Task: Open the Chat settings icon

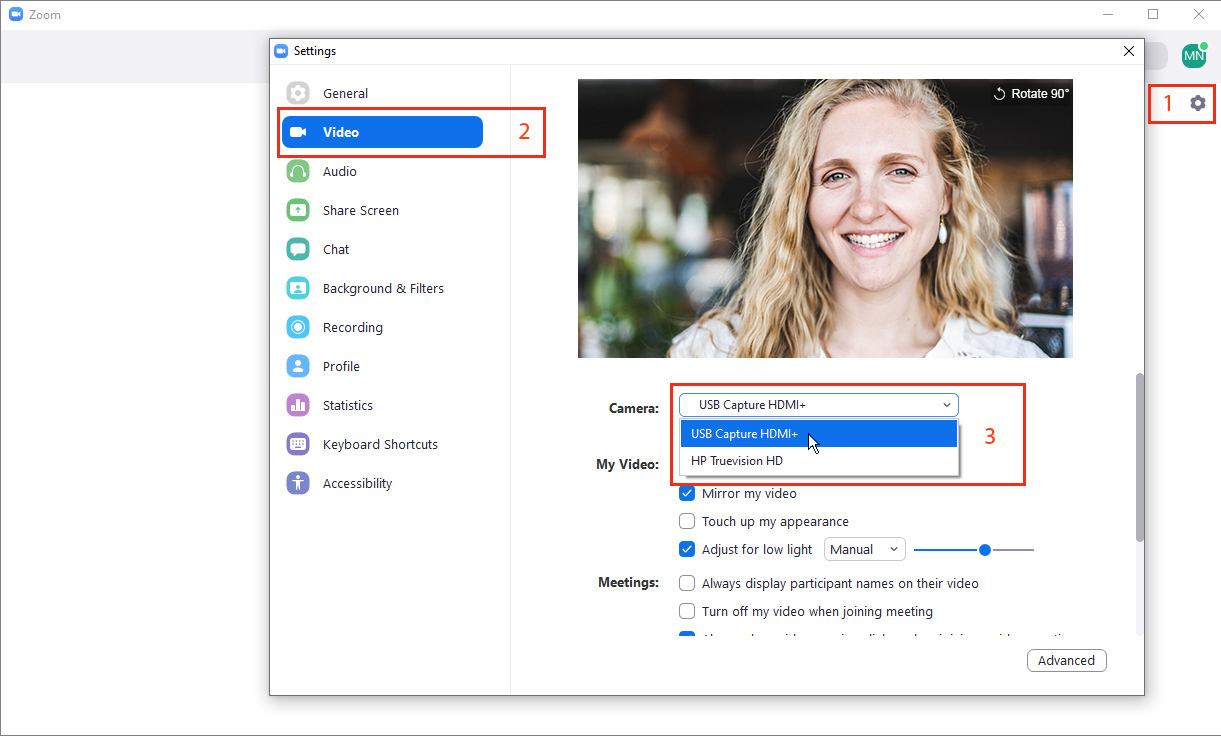Action: pyautogui.click(x=298, y=249)
